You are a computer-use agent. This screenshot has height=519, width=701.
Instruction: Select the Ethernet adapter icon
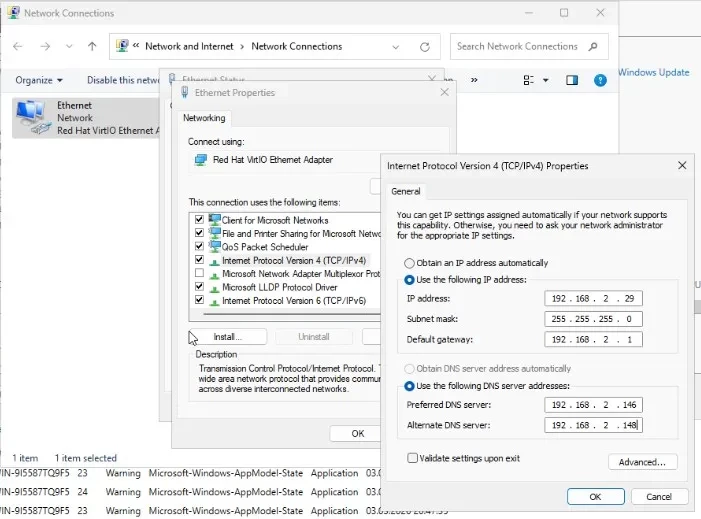(33, 117)
